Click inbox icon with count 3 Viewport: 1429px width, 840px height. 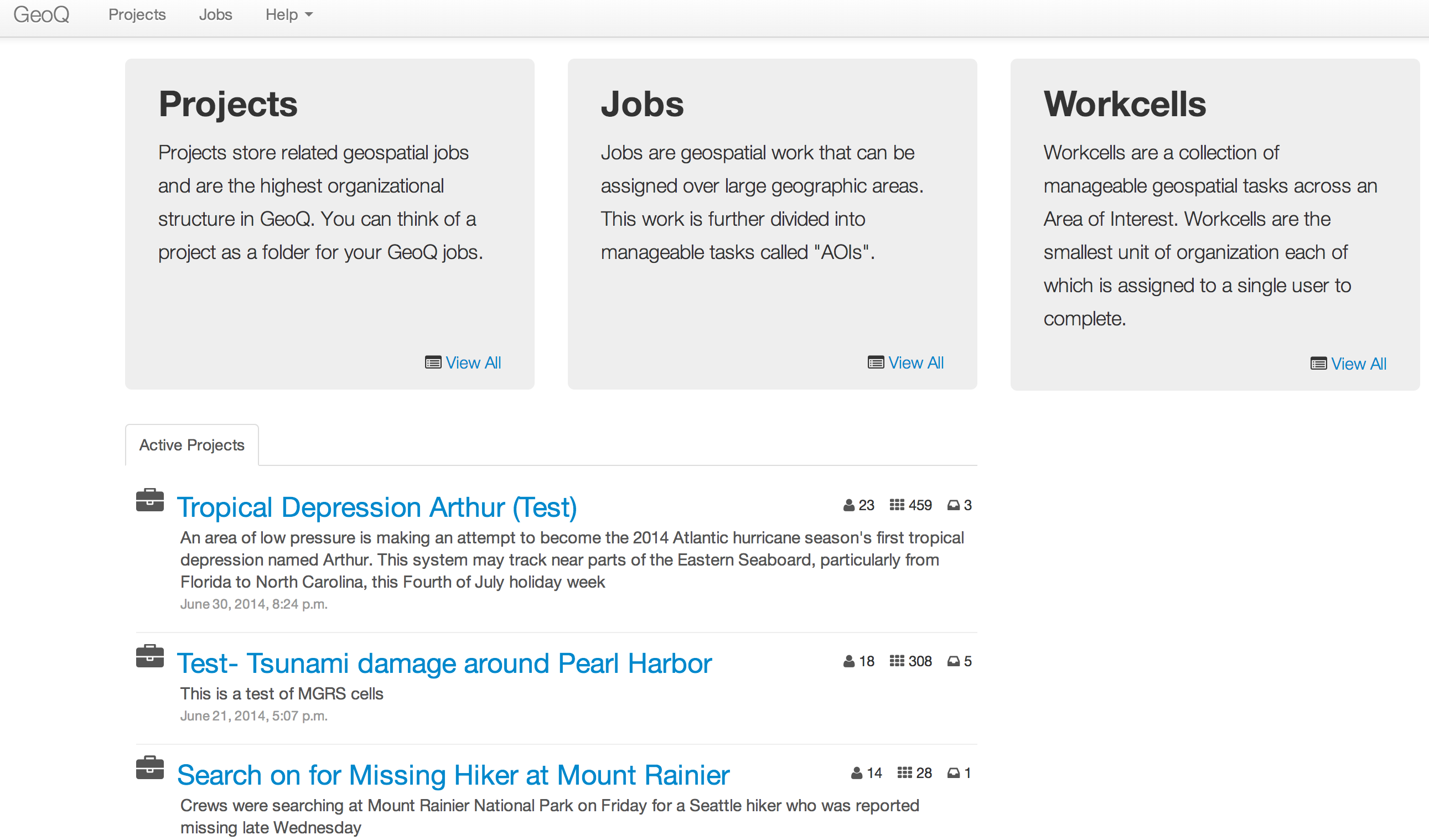(x=954, y=506)
